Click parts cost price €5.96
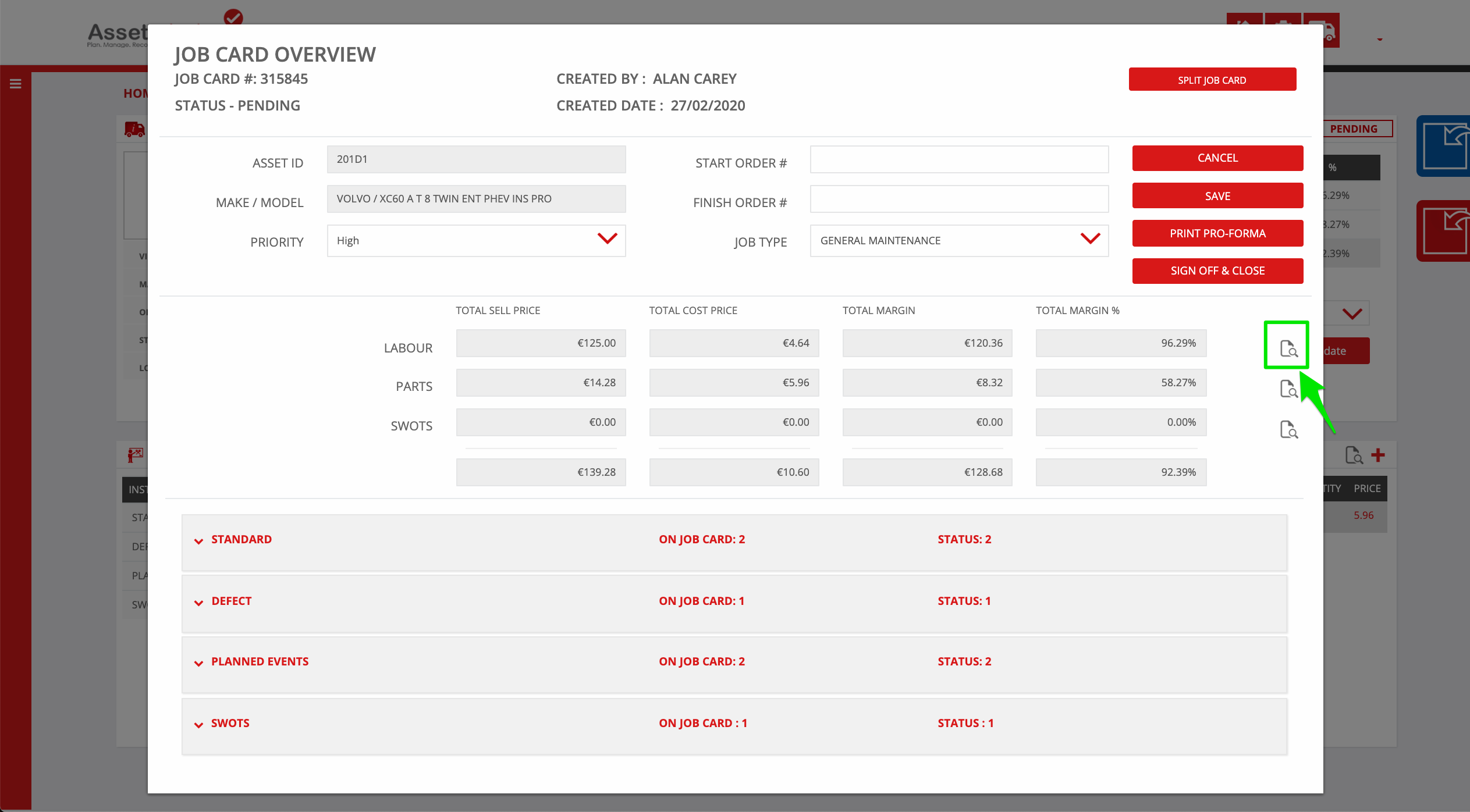This screenshot has height=812, width=1470. coord(734,382)
